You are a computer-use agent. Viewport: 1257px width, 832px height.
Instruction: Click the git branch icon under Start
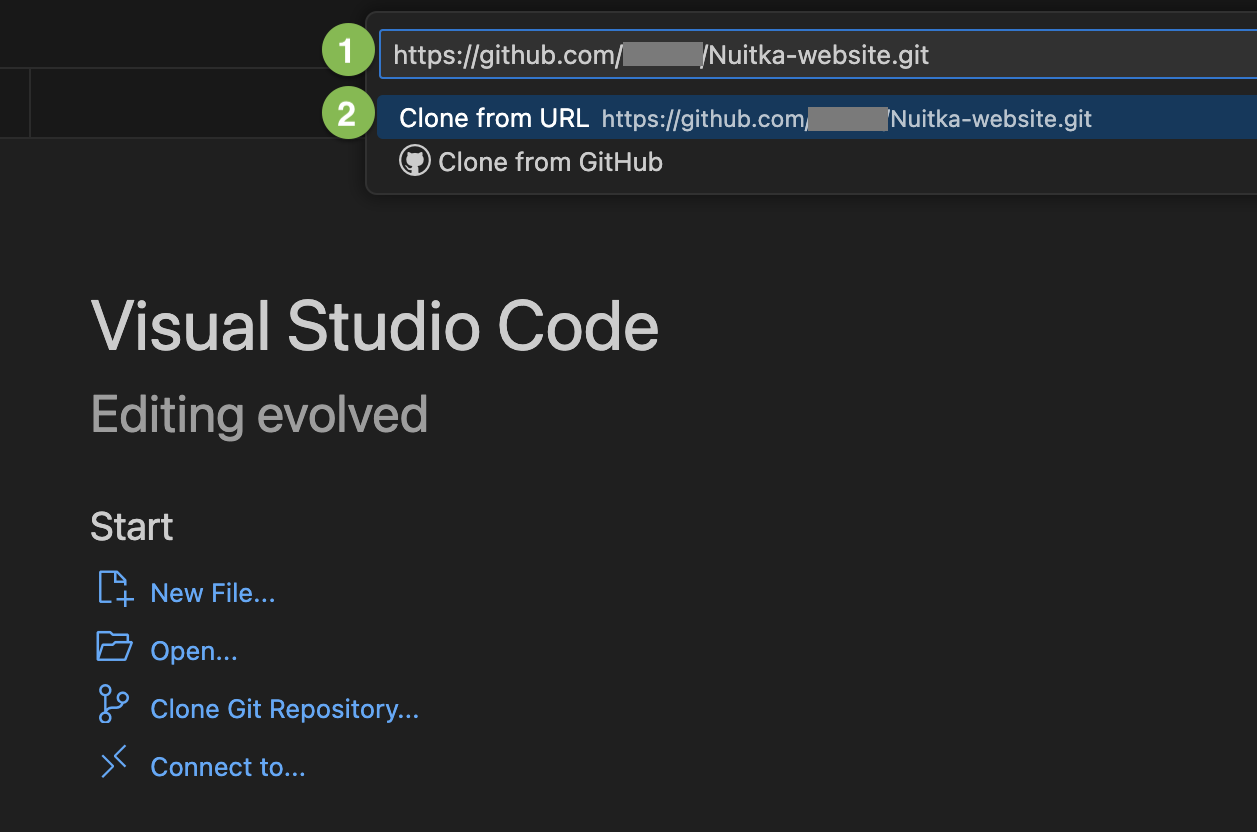[113, 704]
